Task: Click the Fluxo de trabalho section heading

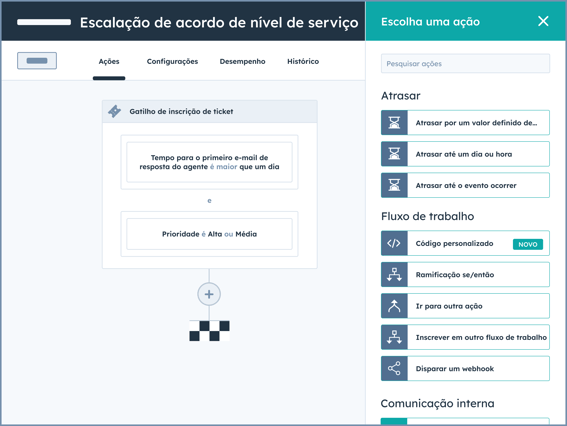Action: [x=427, y=216]
